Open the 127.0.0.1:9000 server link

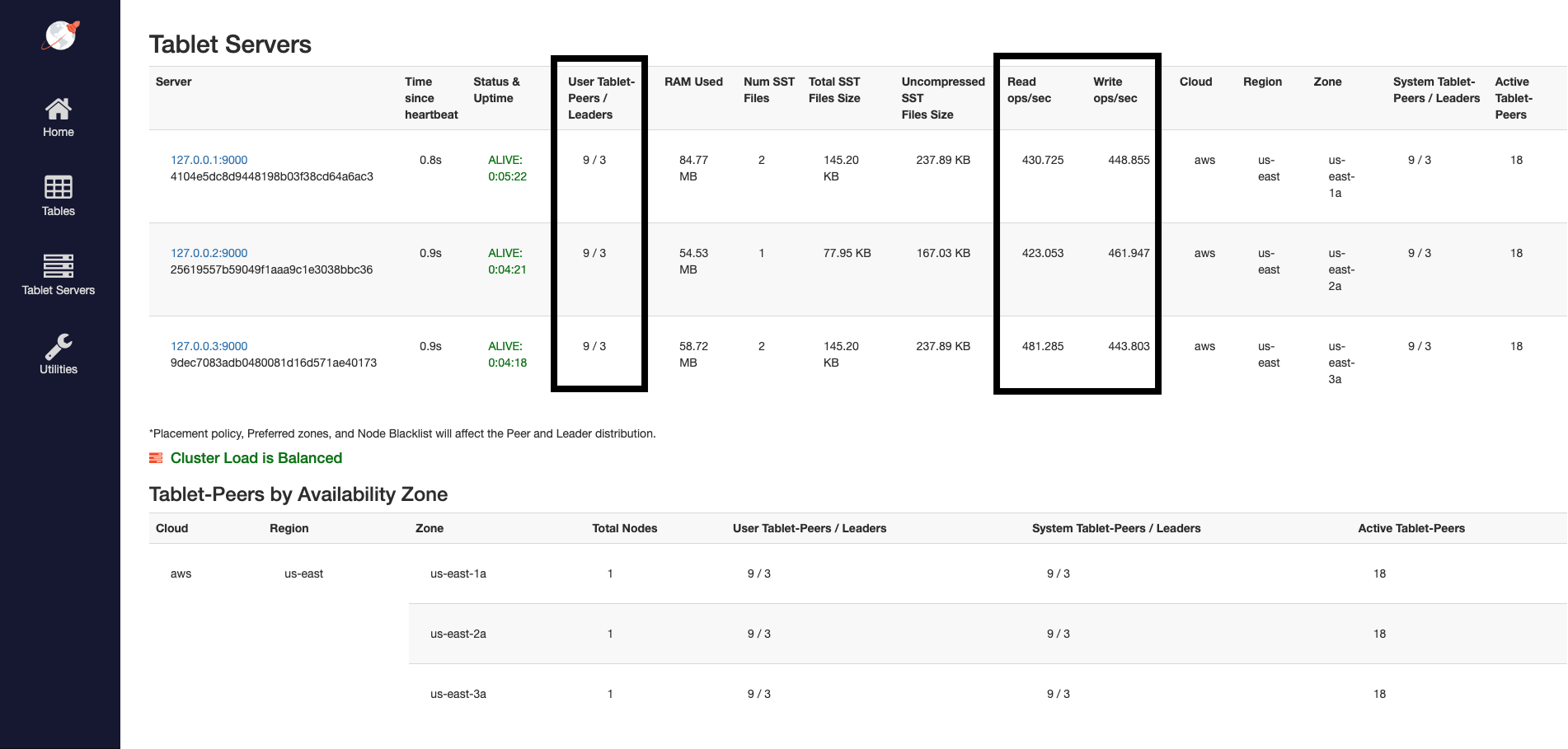pyautogui.click(x=209, y=160)
